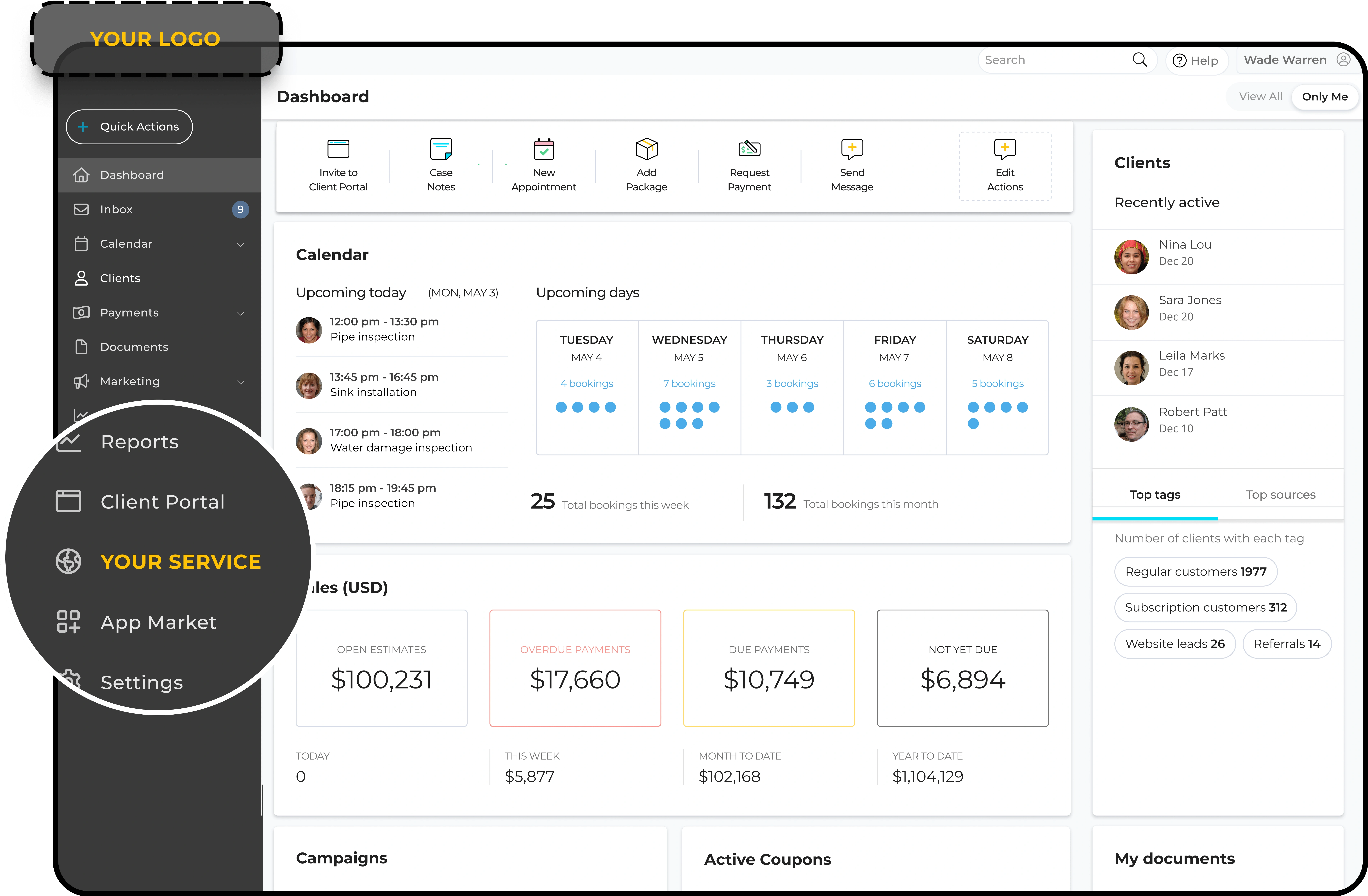This screenshot has width=1368, height=896.
Task: Expand the Marketing sidebar chevron
Action: tap(241, 382)
